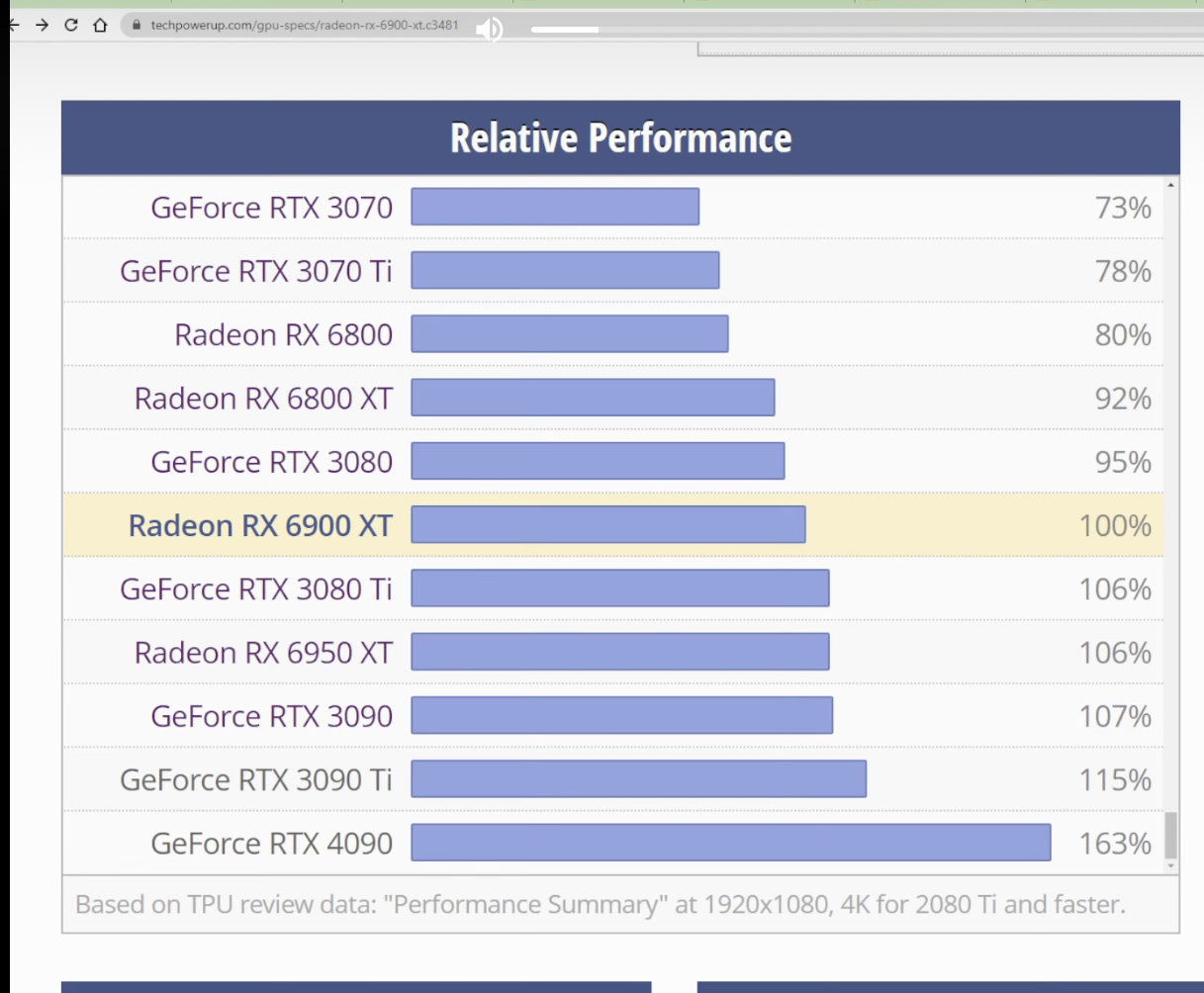Open the Radeon RX 6800 XT link
Image resolution: width=1204 pixels, height=993 pixels.
pos(263,398)
